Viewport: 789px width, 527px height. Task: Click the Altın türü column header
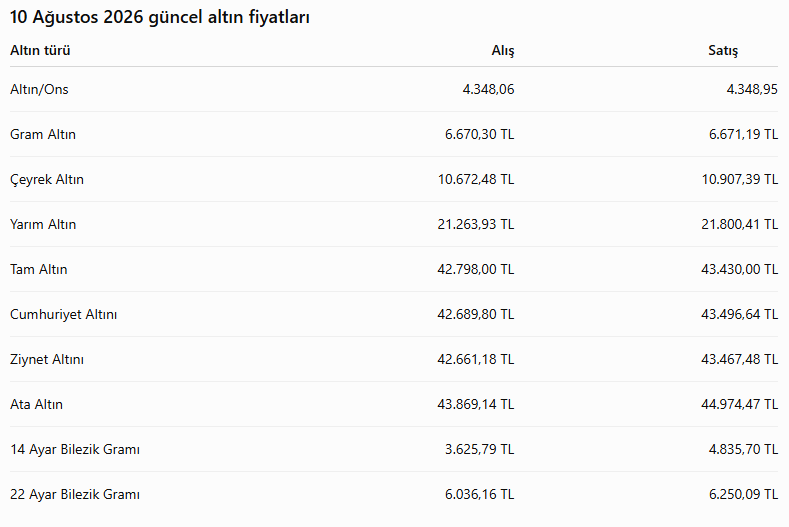pyautogui.click(x=40, y=50)
